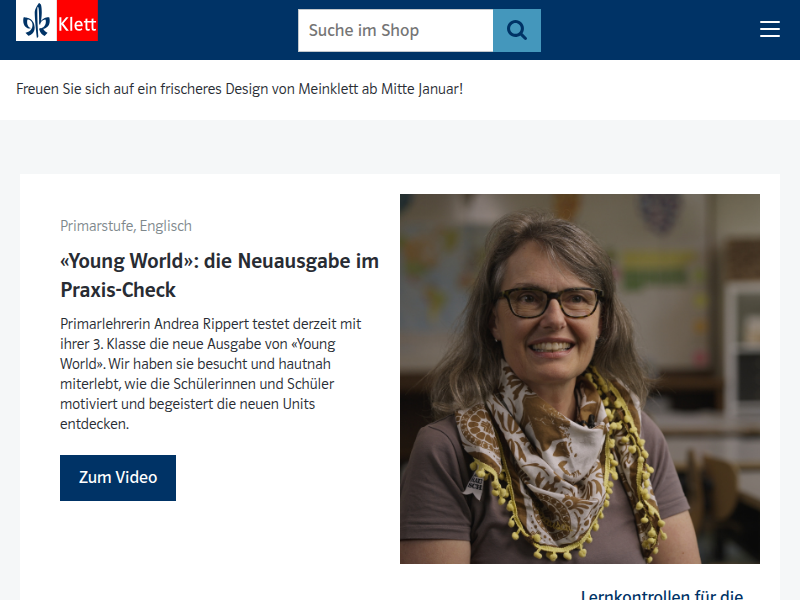Click "Praxis-Check" in the headline

tap(118, 290)
